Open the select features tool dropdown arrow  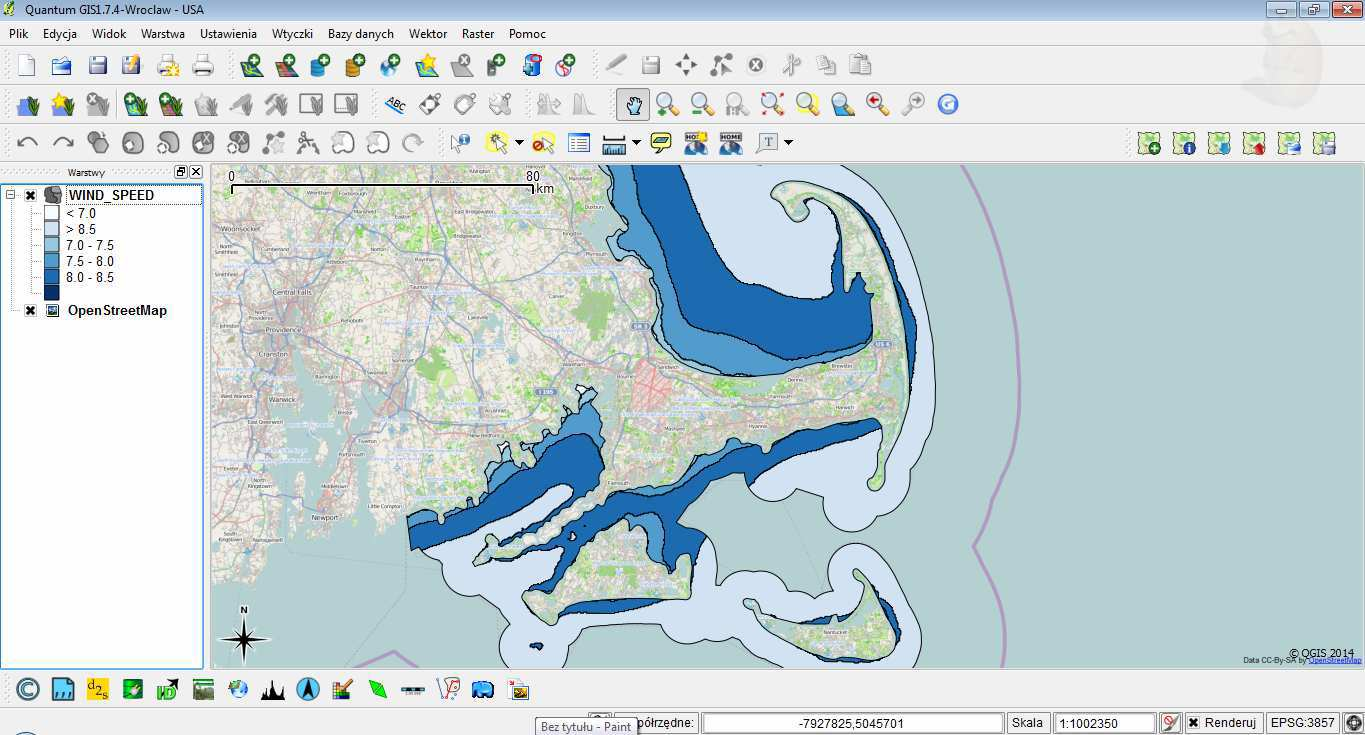tap(519, 143)
